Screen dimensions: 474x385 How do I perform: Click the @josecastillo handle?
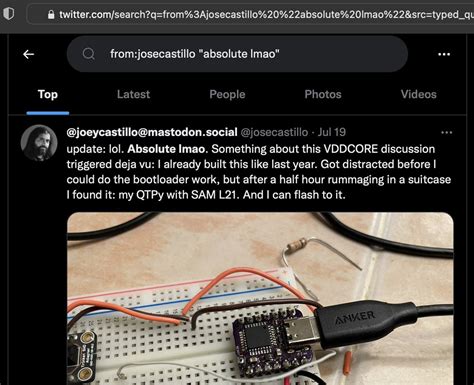[274, 132]
